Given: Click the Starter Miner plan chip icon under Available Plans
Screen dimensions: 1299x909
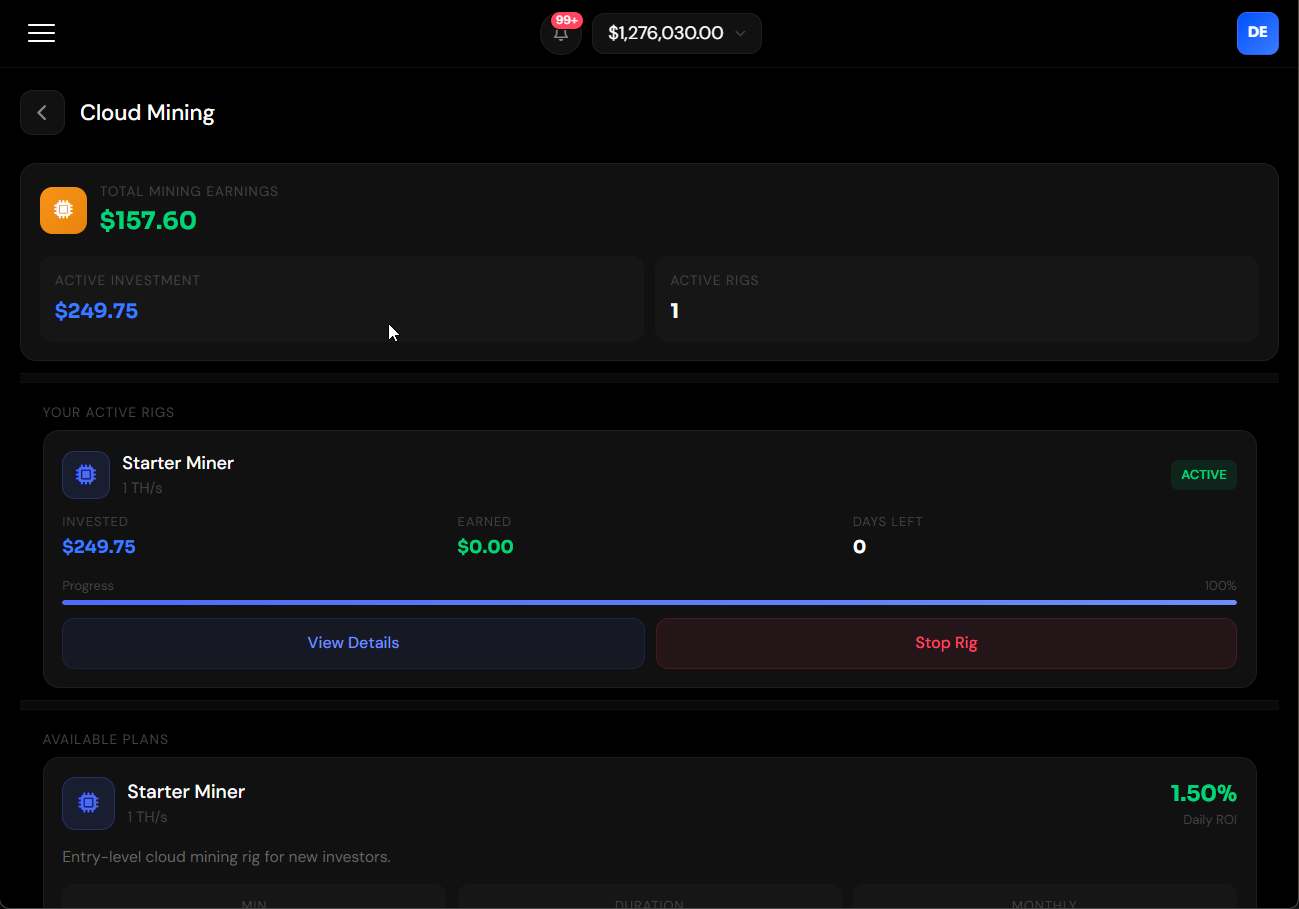Looking at the screenshot, I should (88, 803).
